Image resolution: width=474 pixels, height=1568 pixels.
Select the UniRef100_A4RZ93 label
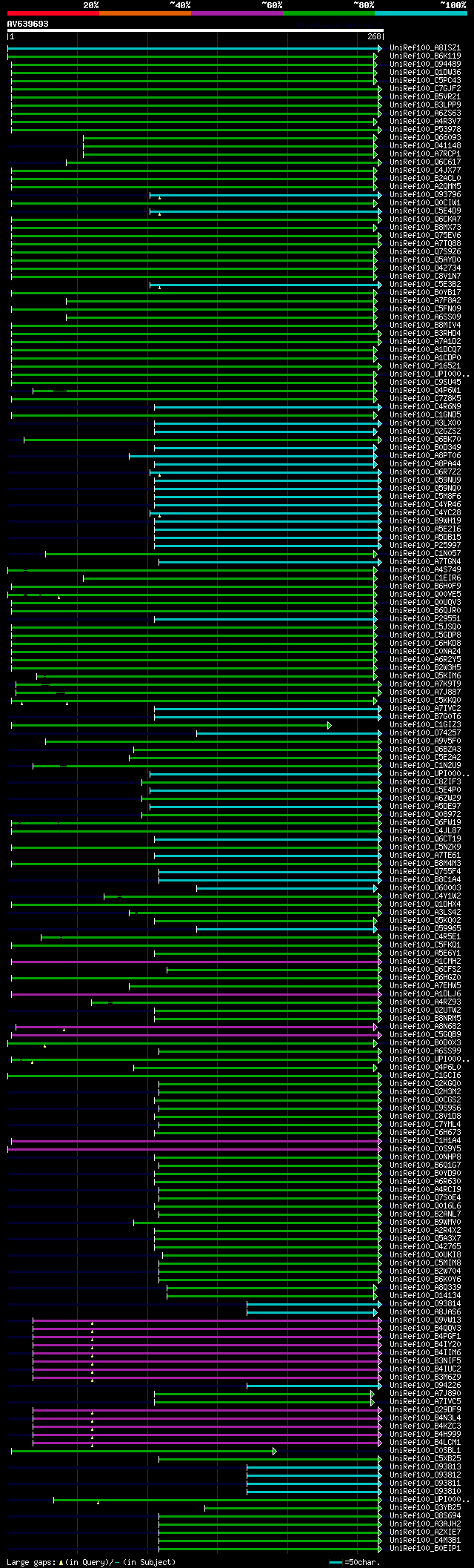[425, 1002]
